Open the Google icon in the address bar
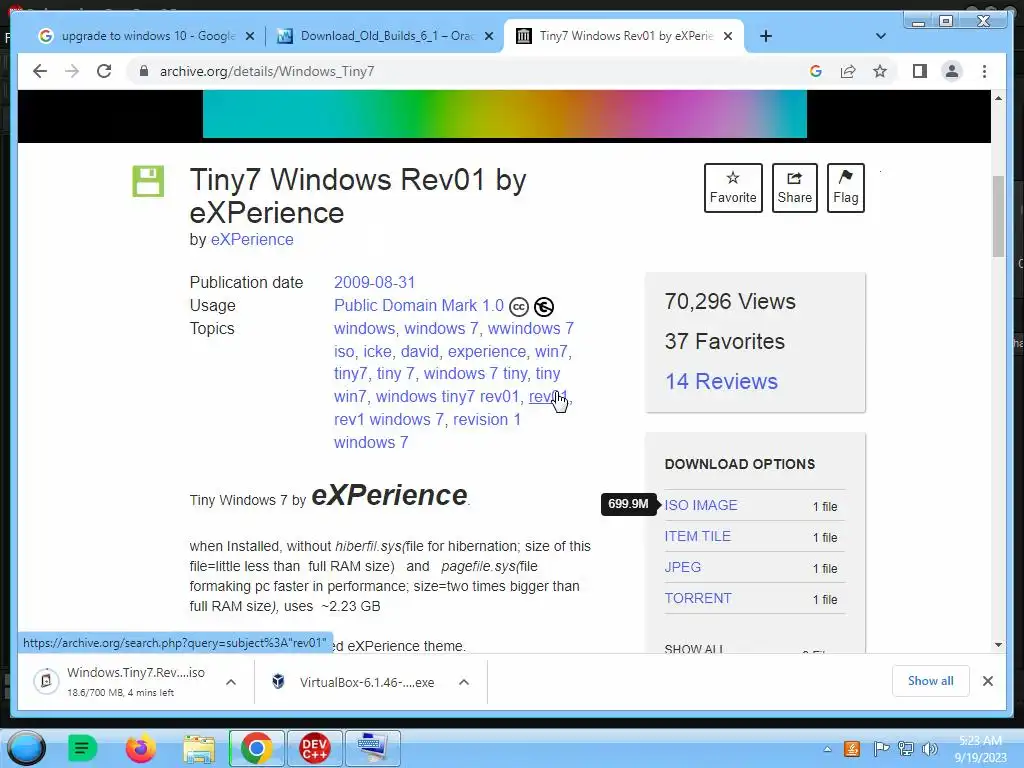This screenshot has height=768, width=1024. click(816, 71)
